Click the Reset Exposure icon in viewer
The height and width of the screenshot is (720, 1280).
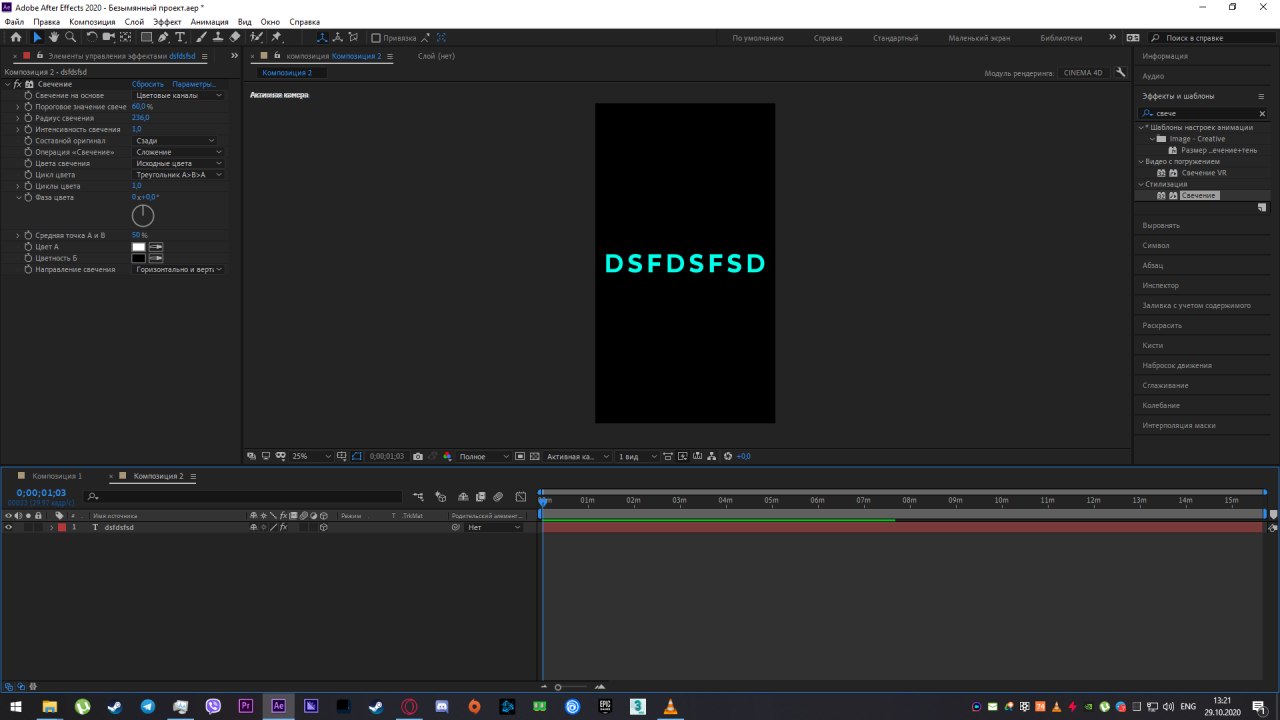pos(728,456)
